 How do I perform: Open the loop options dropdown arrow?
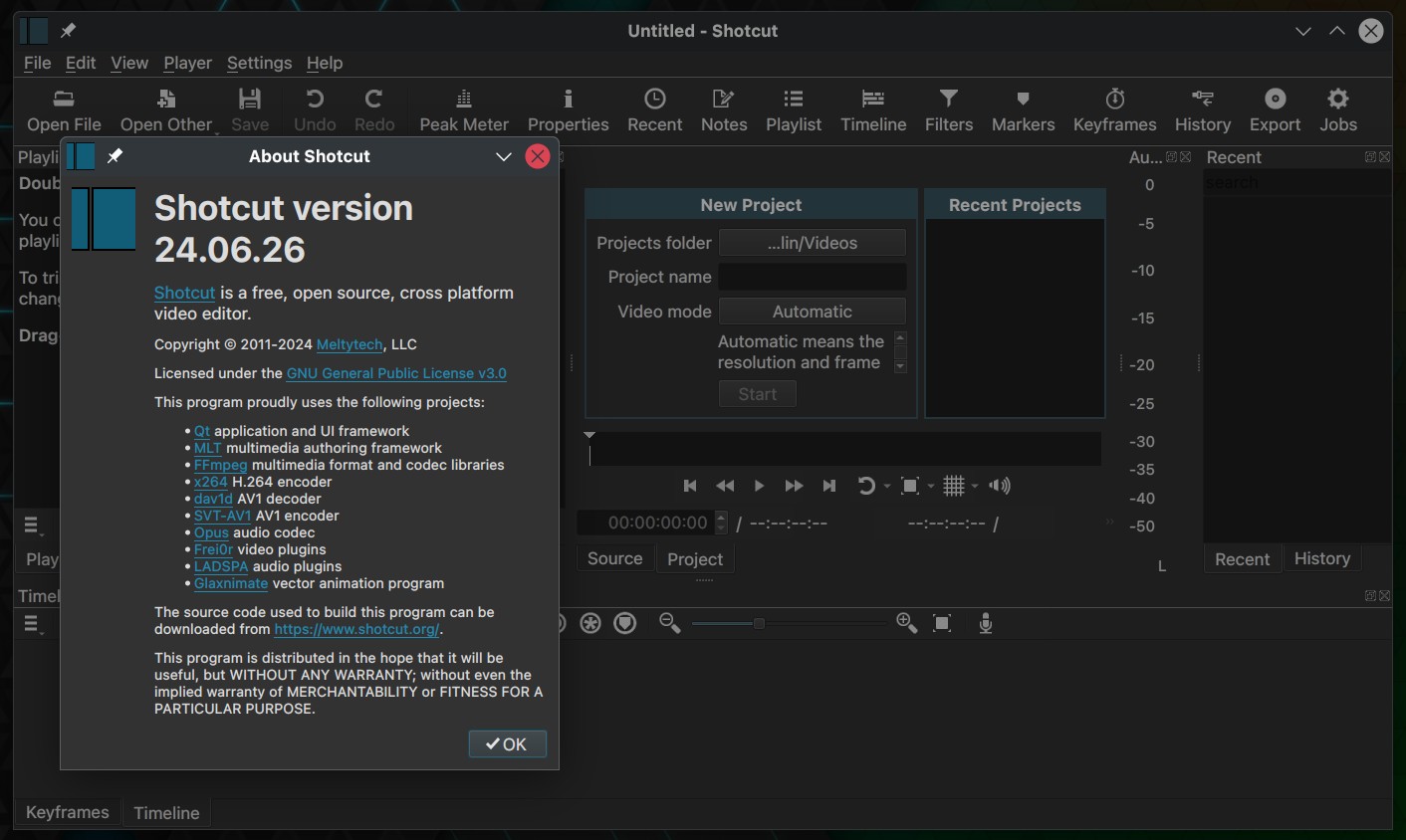click(887, 487)
